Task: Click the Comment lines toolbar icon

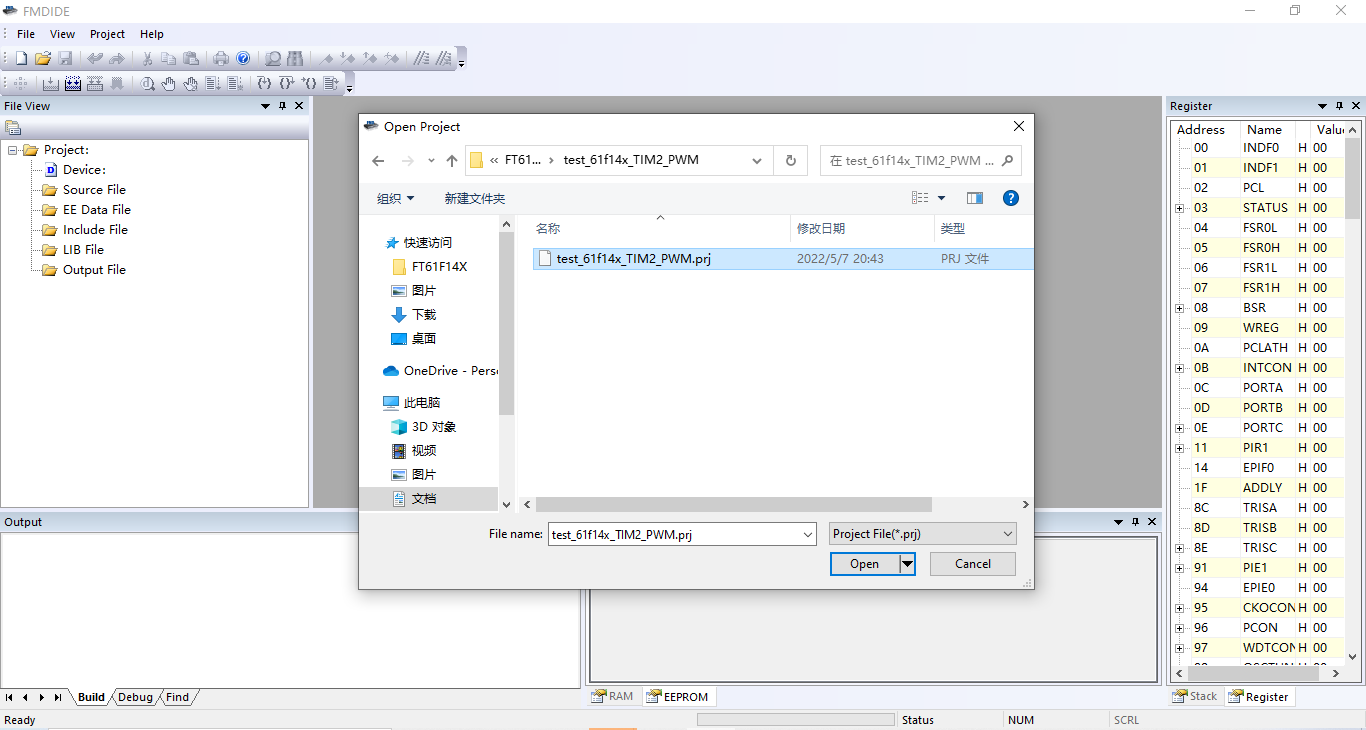Action: pyautogui.click(x=422, y=59)
